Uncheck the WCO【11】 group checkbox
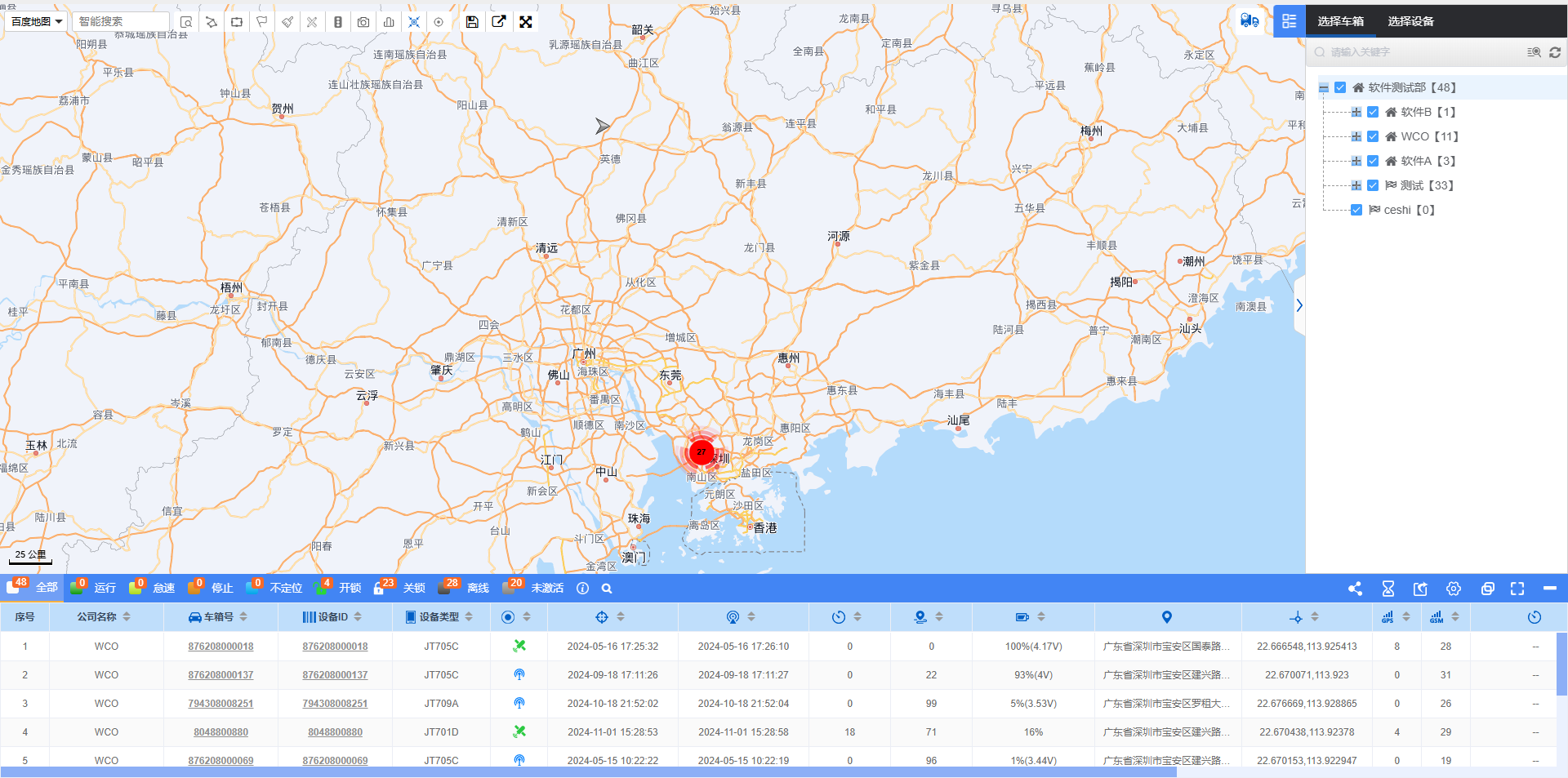The image size is (1568, 778). click(1373, 136)
